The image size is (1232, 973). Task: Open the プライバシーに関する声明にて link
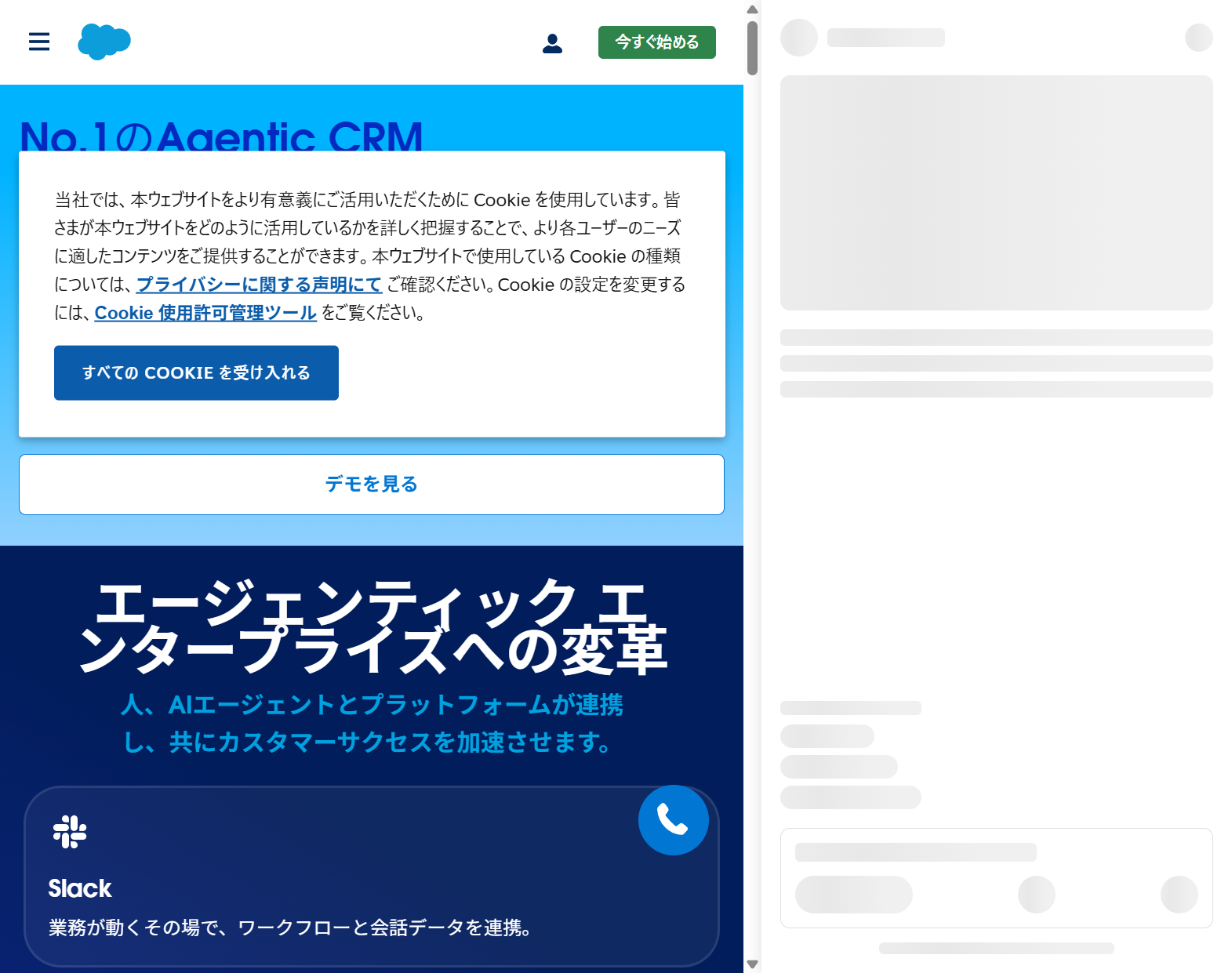coord(259,285)
